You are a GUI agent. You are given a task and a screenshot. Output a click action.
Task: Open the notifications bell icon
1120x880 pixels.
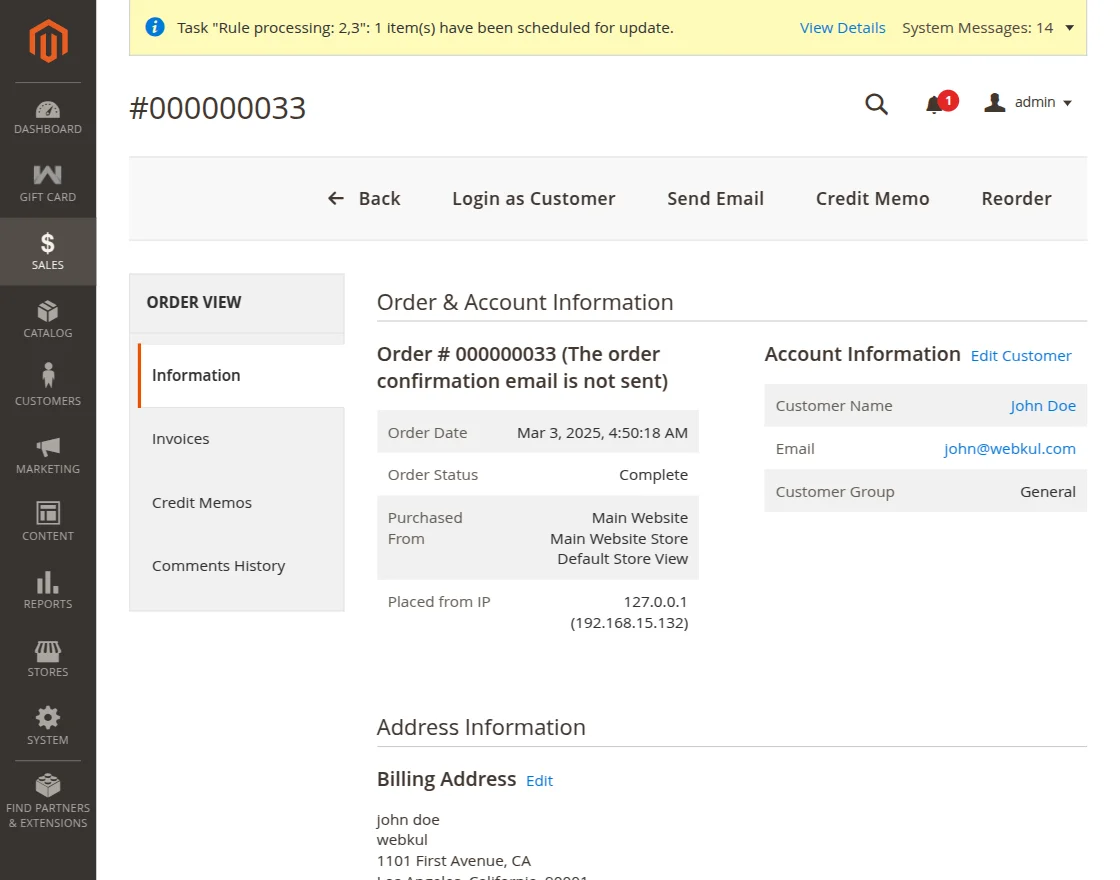tap(934, 104)
